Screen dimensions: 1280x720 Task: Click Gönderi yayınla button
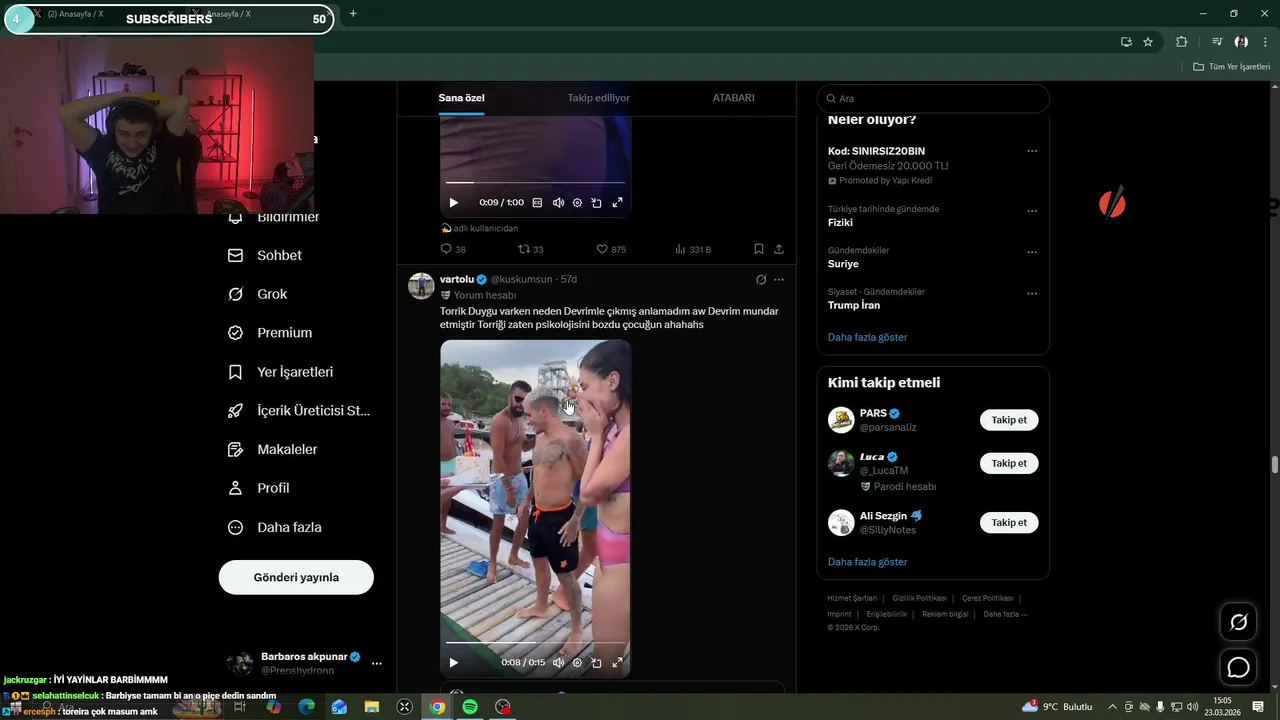[296, 577]
